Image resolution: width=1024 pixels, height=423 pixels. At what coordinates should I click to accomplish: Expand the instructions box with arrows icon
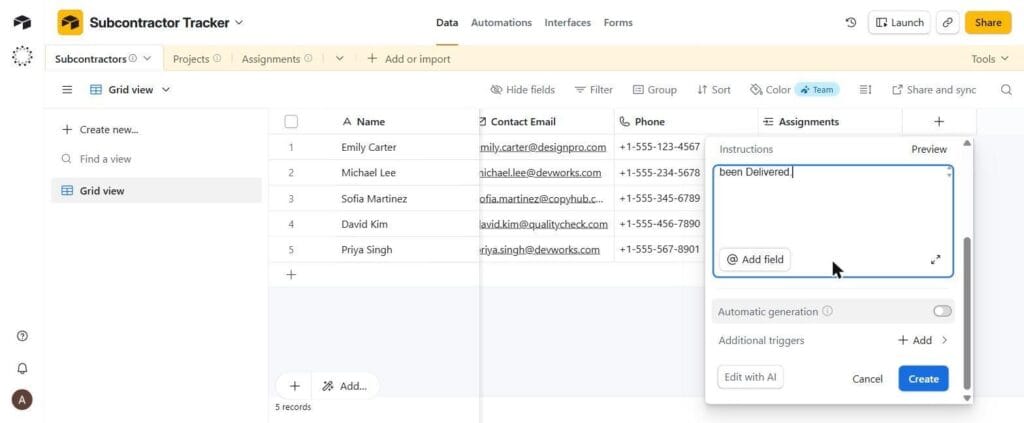pos(935,259)
